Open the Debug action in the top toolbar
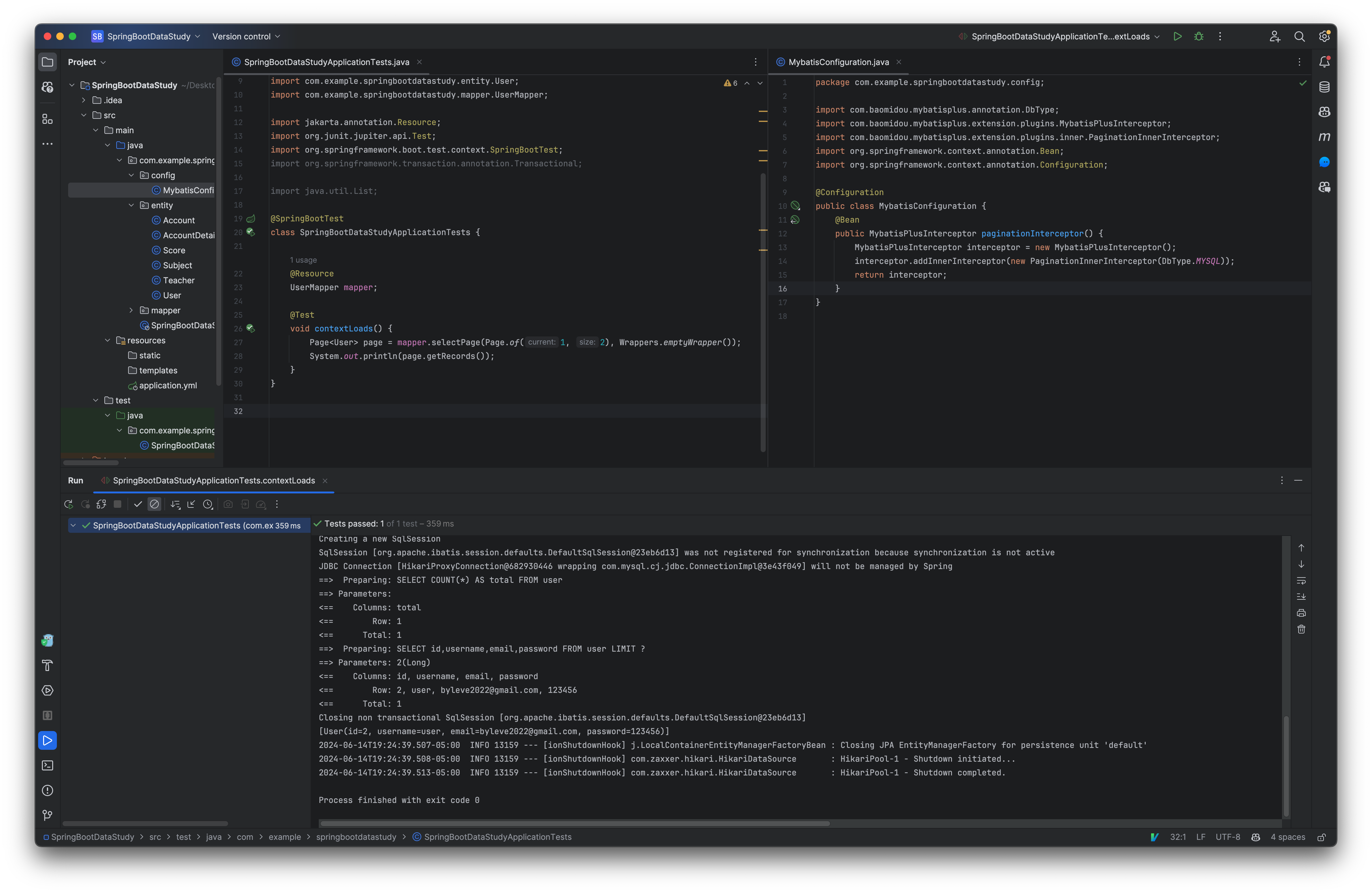This screenshot has height=893, width=1372. pyautogui.click(x=1199, y=36)
